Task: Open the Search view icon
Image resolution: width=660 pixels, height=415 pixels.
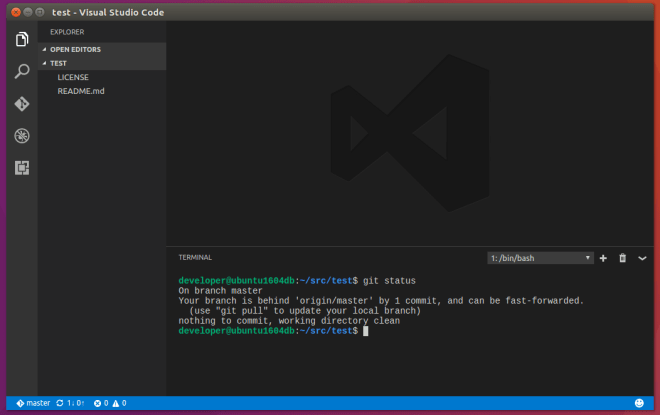Action: coord(22,71)
